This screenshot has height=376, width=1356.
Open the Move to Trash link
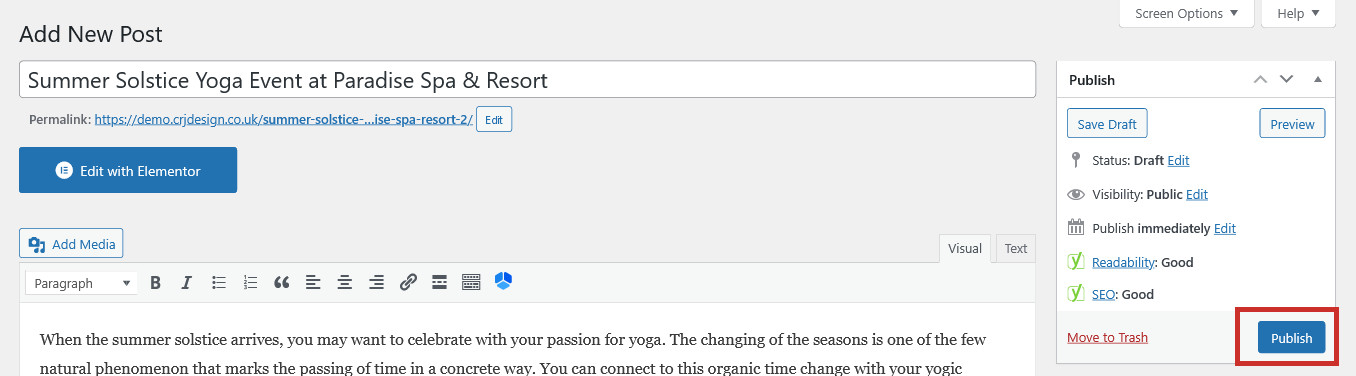tap(1107, 337)
